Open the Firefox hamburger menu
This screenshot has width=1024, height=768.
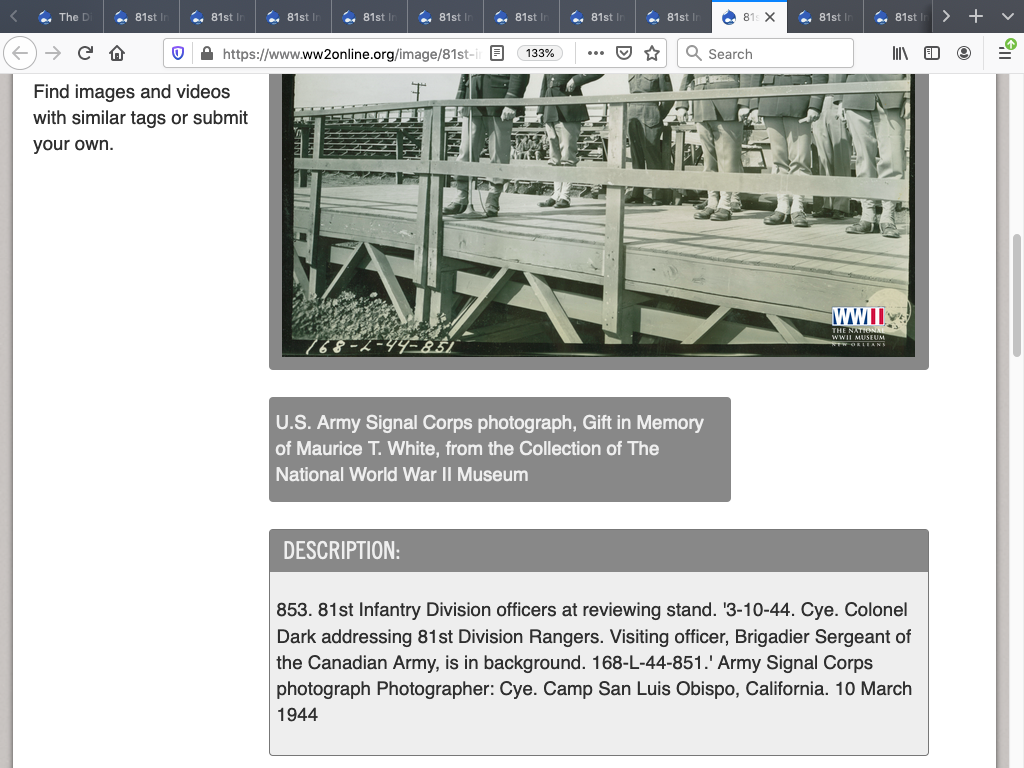click(x=1005, y=53)
